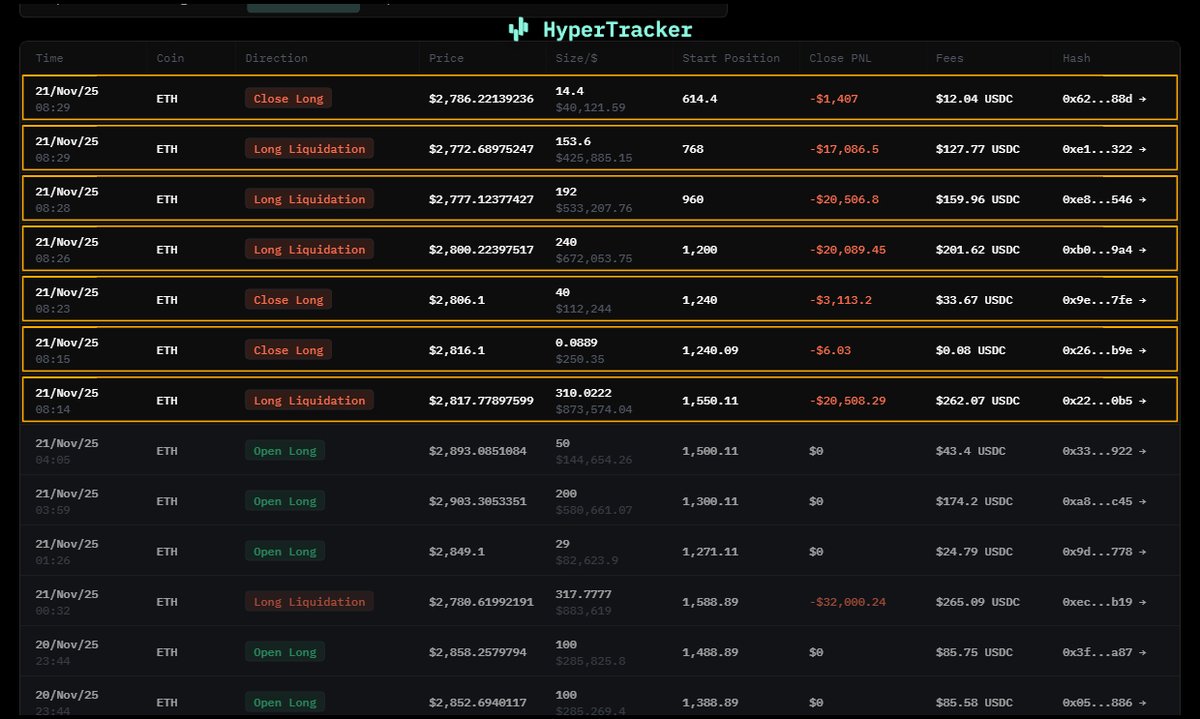This screenshot has height=719, width=1200.
Task: Click the Start Position column header
Action: [x=731, y=58]
